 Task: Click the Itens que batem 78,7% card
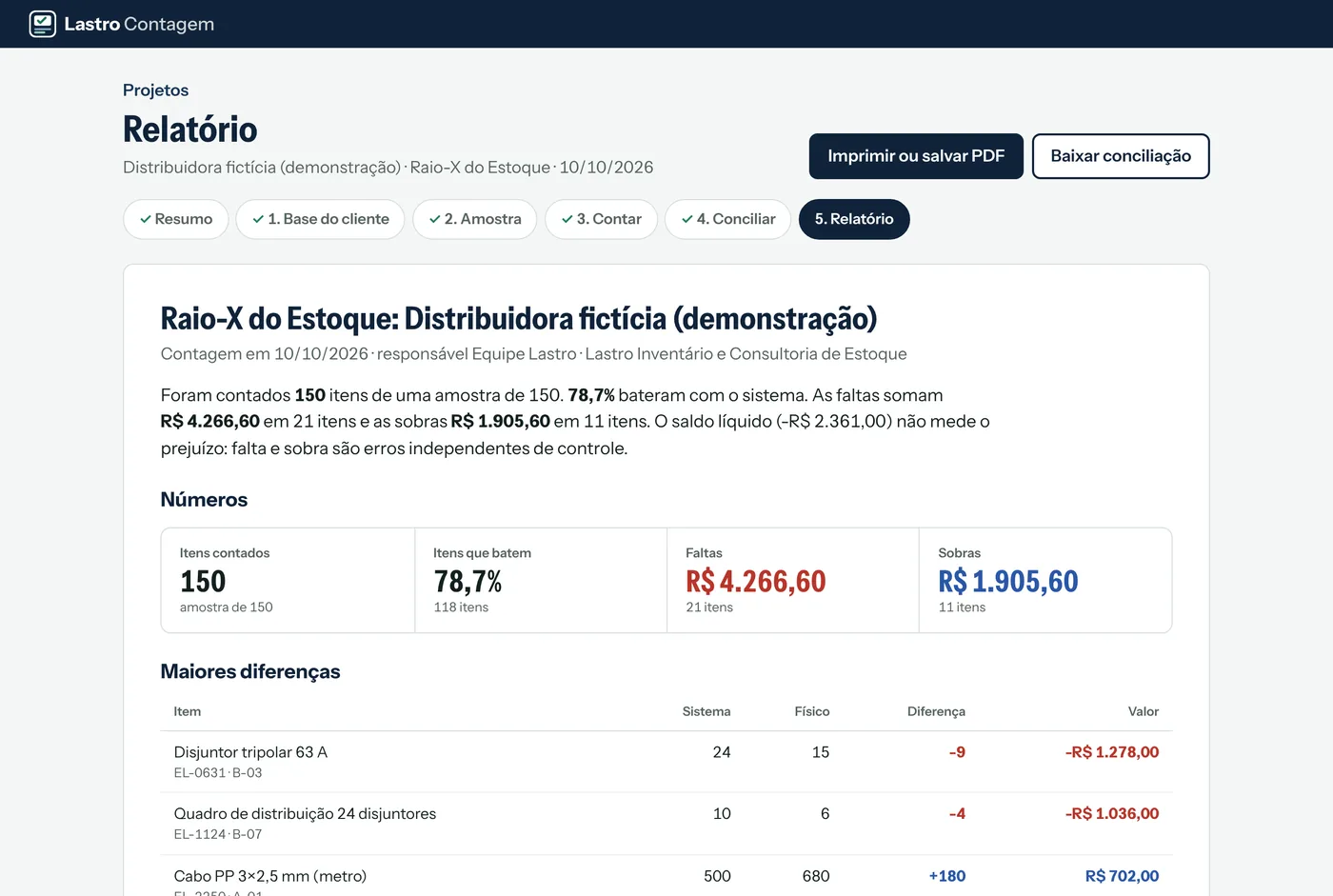click(x=541, y=580)
